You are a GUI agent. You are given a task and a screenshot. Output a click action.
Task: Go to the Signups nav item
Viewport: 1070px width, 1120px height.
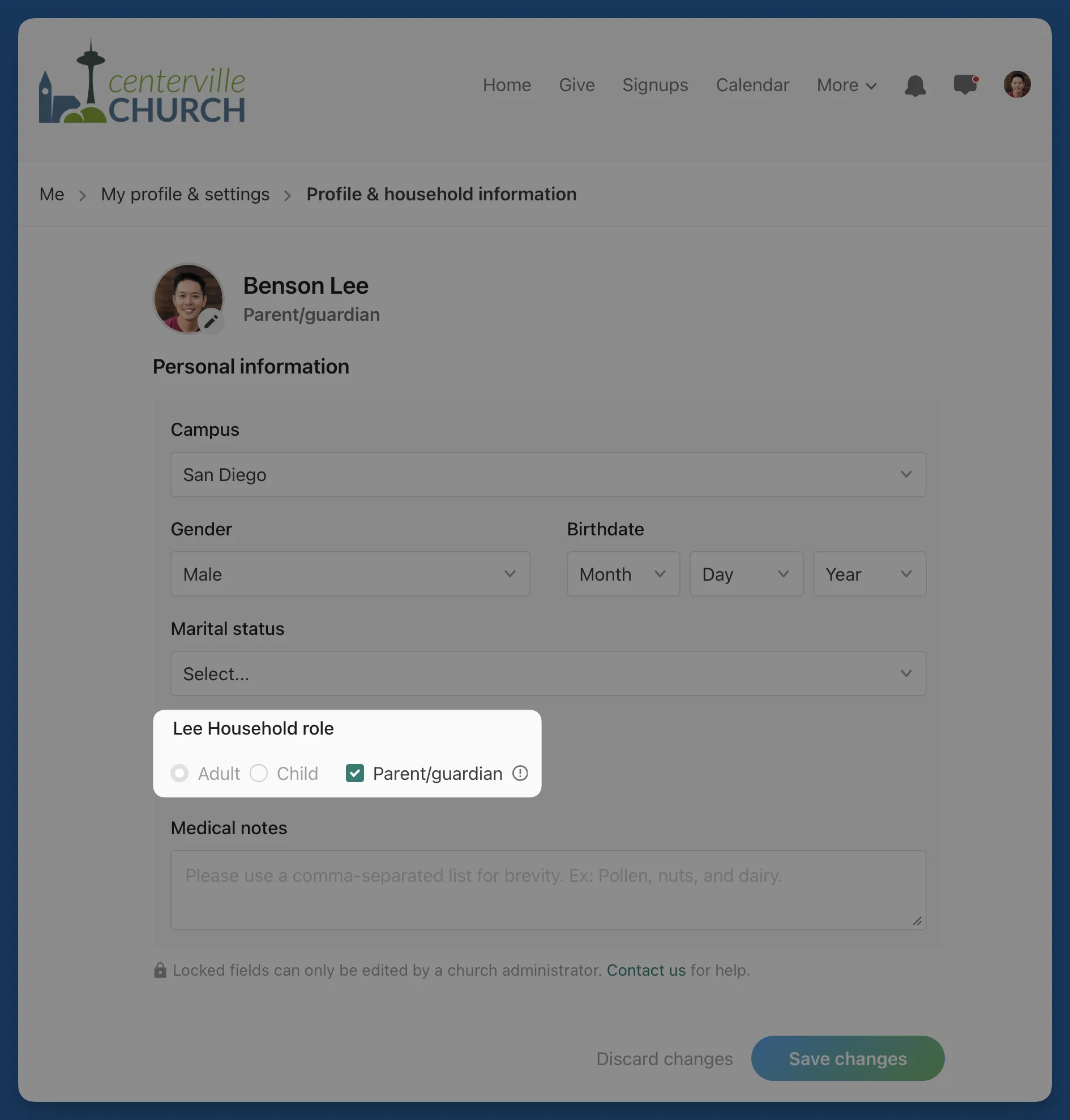(x=655, y=85)
